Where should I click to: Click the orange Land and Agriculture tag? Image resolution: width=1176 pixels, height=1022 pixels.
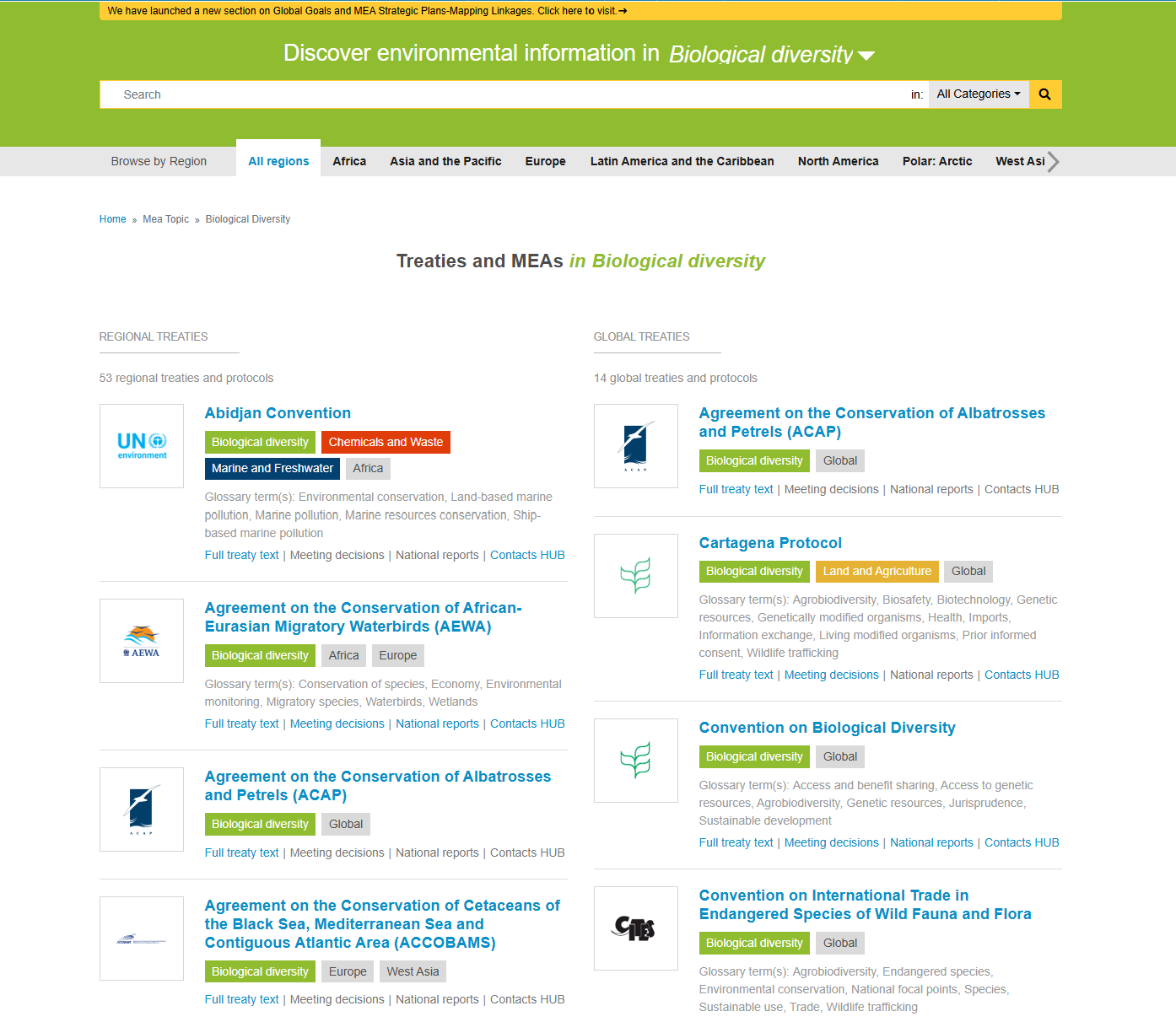[x=877, y=572]
